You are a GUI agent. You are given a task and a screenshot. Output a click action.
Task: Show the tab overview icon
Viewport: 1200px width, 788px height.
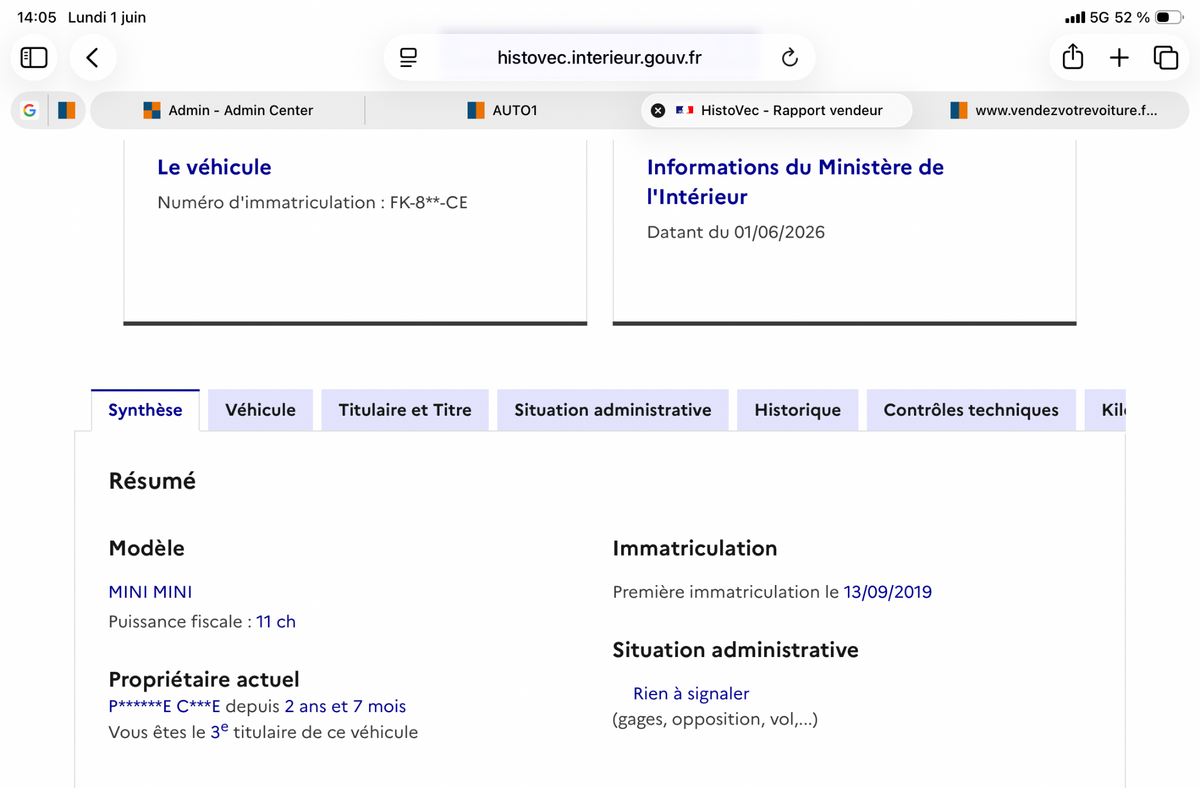click(x=1165, y=58)
